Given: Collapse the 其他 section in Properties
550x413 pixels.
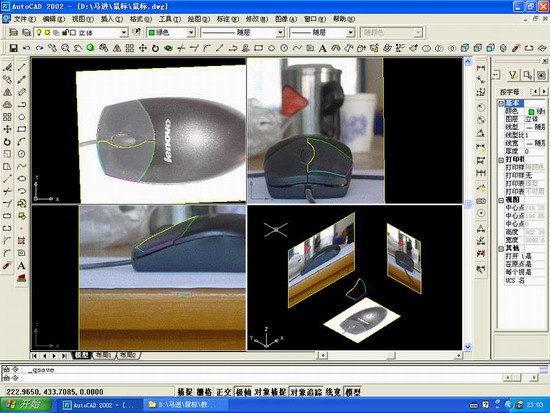Looking at the screenshot, I should pyautogui.click(x=501, y=248).
